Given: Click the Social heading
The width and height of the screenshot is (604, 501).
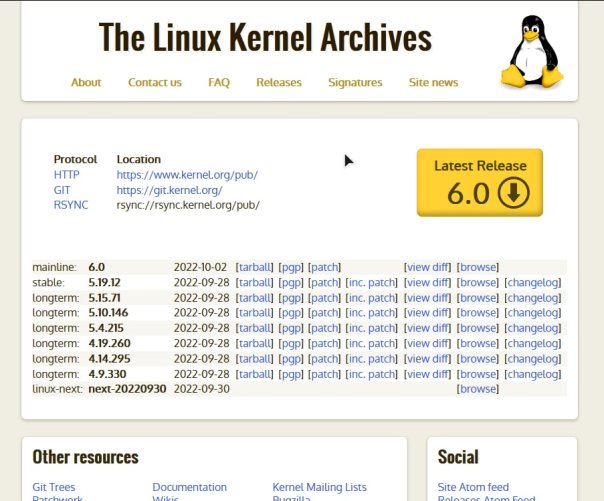Looking at the screenshot, I should tap(458, 457).
